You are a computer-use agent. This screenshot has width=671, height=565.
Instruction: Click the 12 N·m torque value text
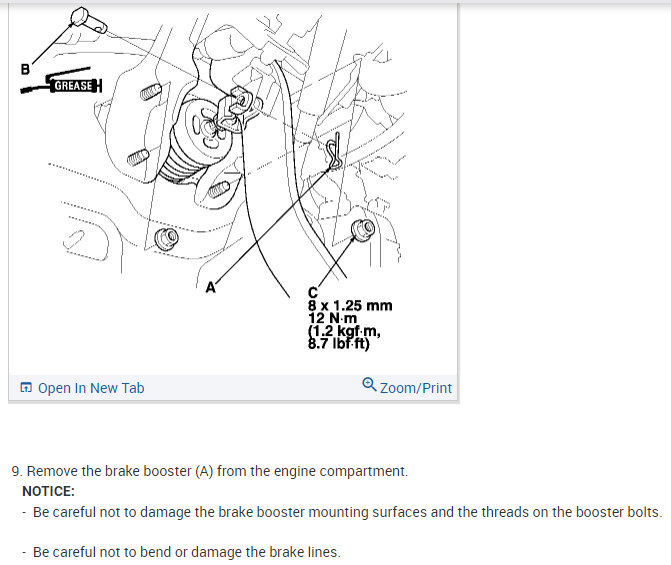[333, 318]
